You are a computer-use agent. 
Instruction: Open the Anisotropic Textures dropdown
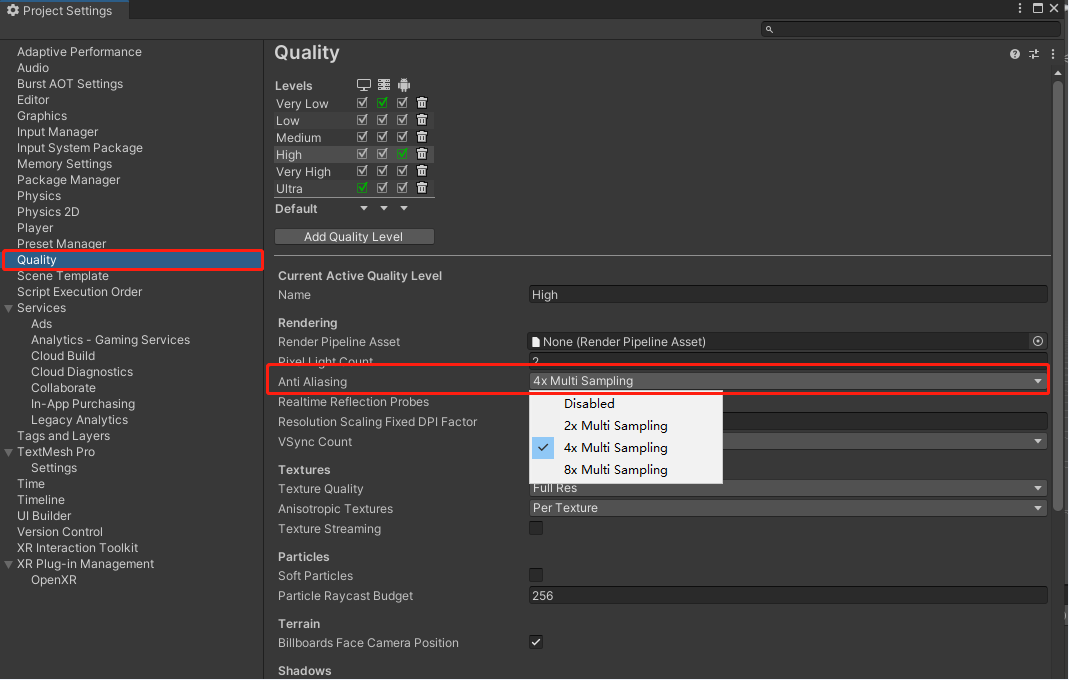pos(788,508)
